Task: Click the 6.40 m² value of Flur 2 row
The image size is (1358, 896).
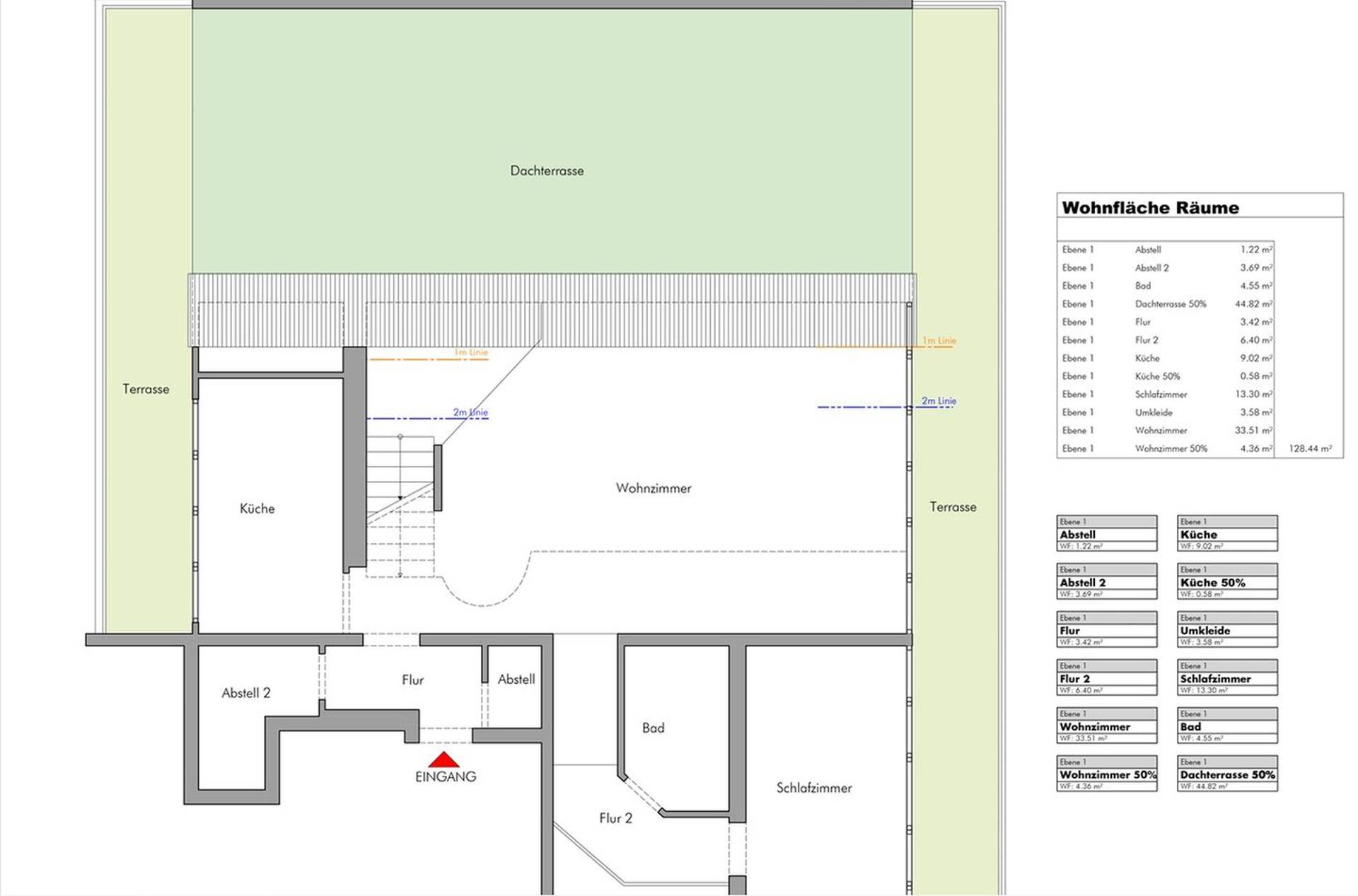Action: click(1256, 340)
